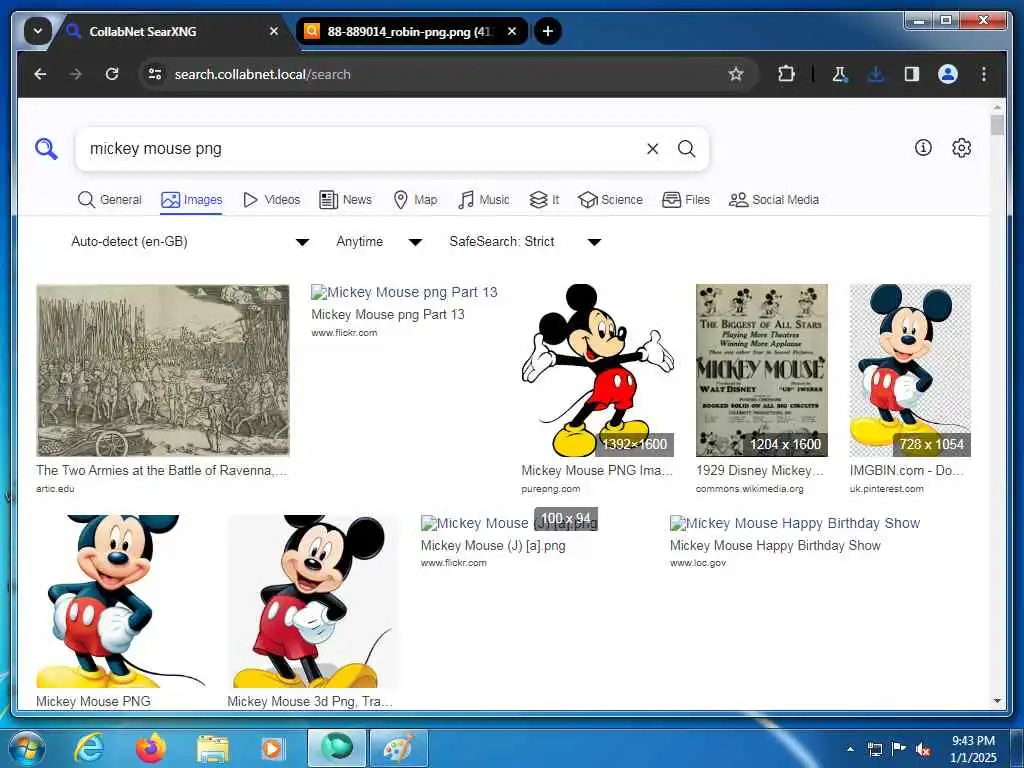Open the Mickey Mouse png Part 13 result
Screen dimensions: 1024x768
404,292
